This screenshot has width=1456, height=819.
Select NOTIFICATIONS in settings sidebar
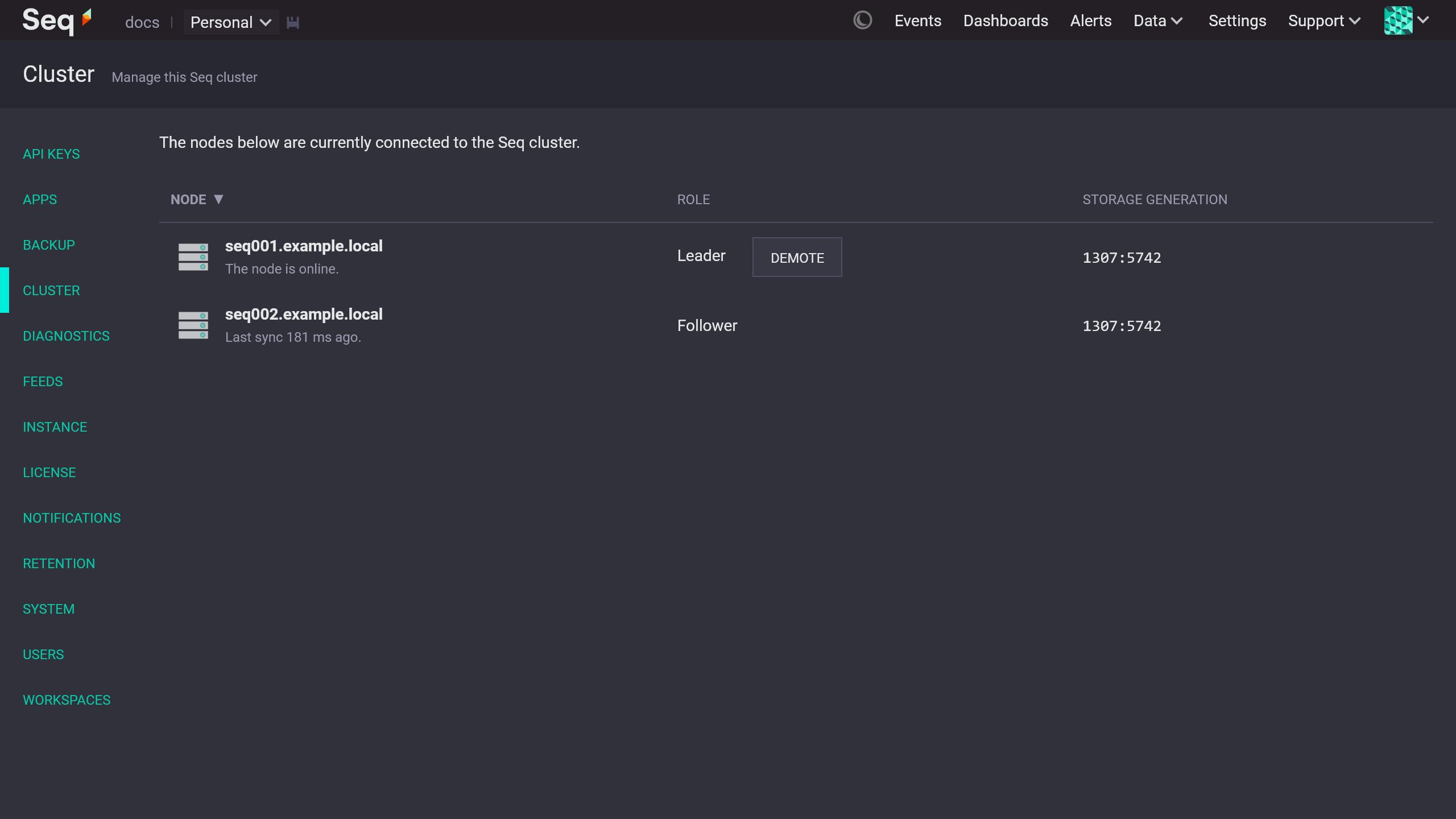coord(72,518)
